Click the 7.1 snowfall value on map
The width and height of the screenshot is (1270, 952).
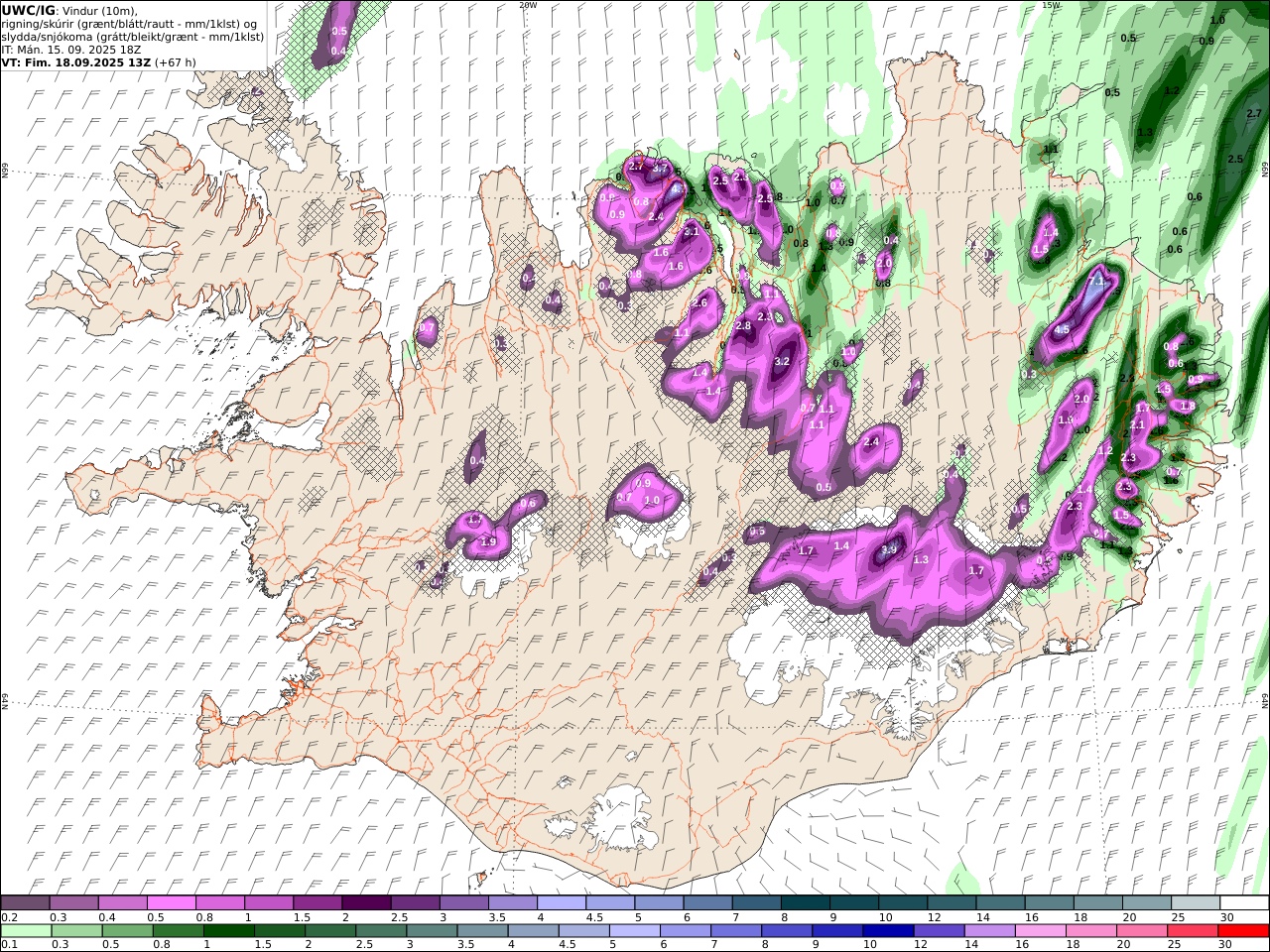1096,282
